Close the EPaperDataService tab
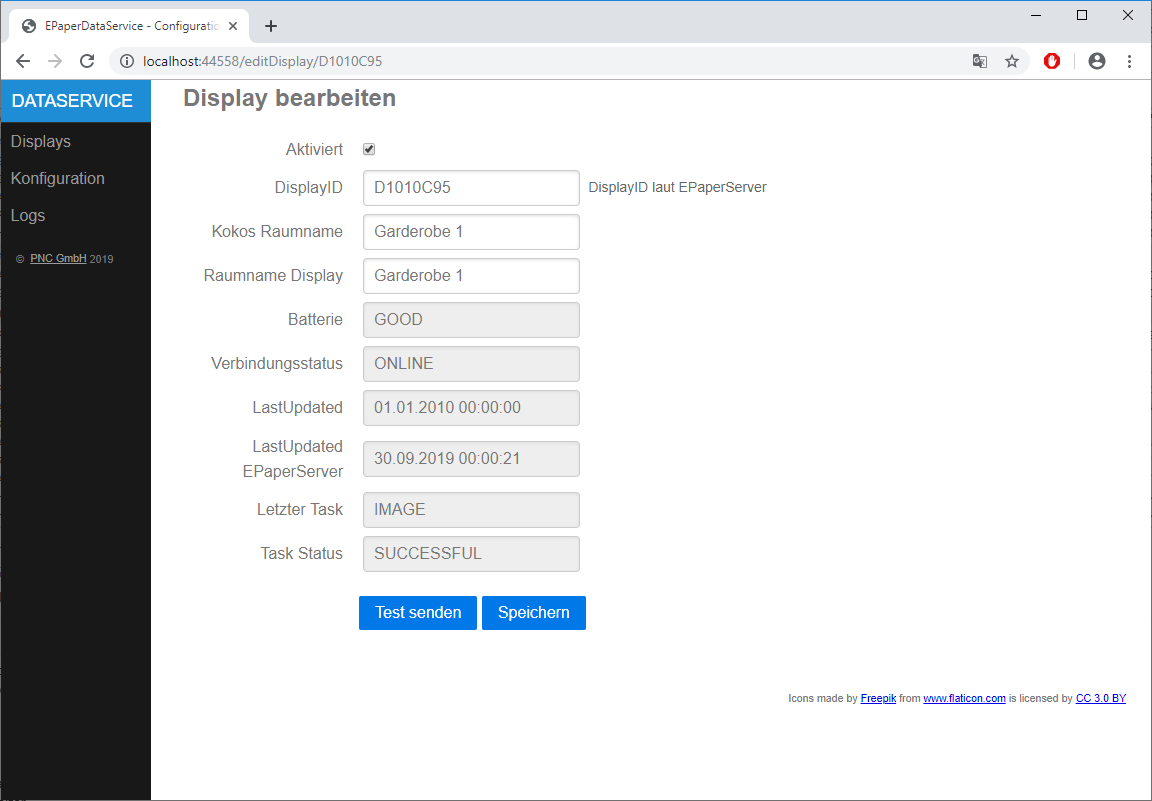 point(233,26)
